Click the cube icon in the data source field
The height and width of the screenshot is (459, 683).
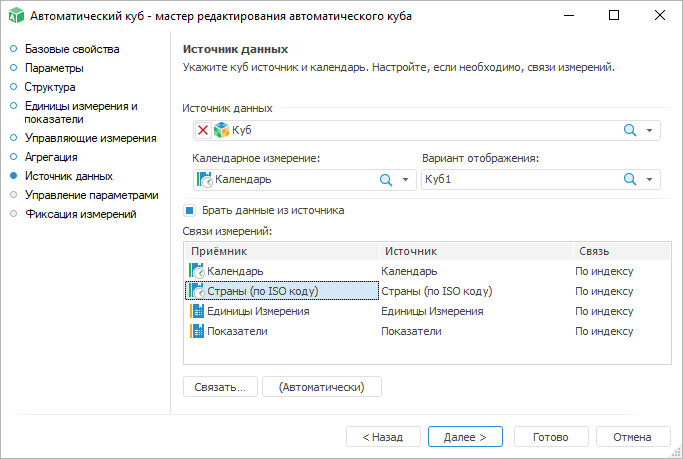(220, 130)
